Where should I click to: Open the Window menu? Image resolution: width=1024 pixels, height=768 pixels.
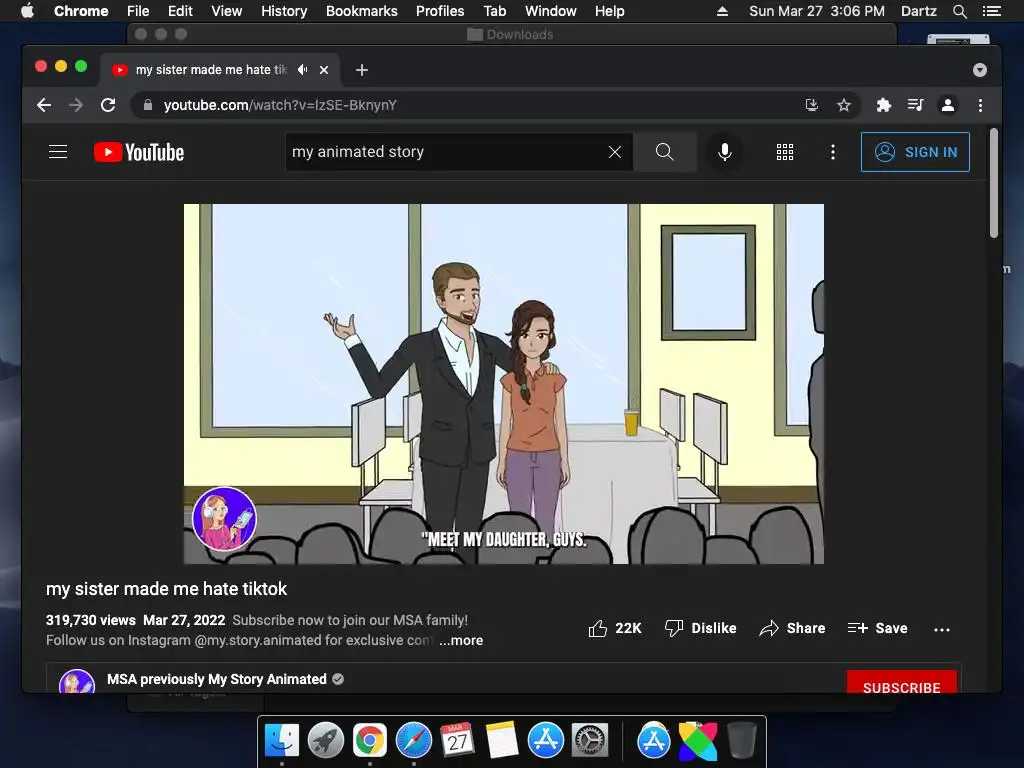[x=551, y=11]
